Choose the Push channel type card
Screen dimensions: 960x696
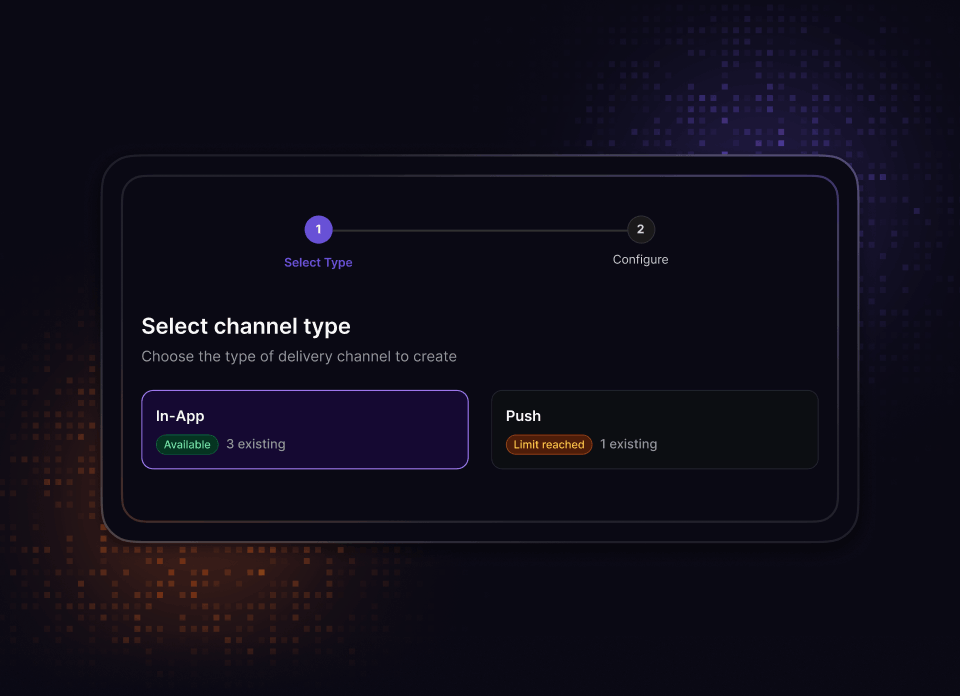pos(654,430)
